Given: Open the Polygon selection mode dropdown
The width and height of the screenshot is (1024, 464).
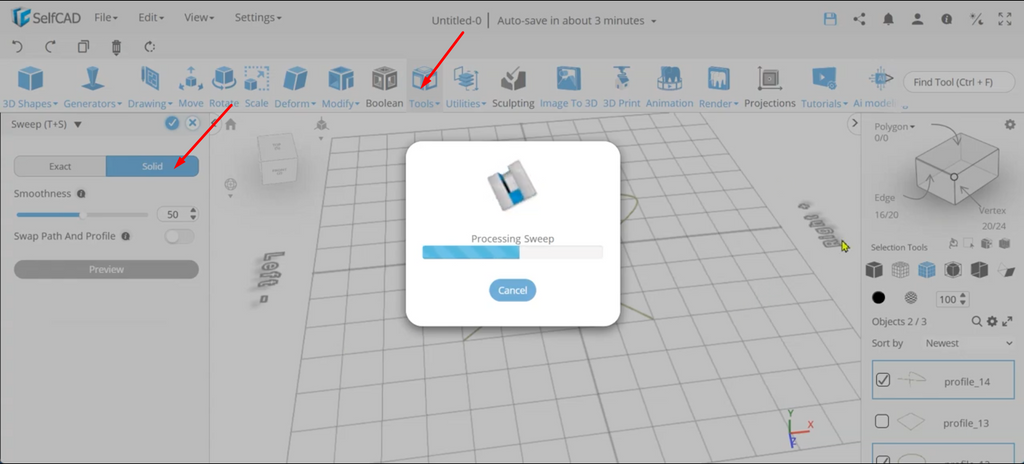Looking at the screenshot, I should 894,126.
